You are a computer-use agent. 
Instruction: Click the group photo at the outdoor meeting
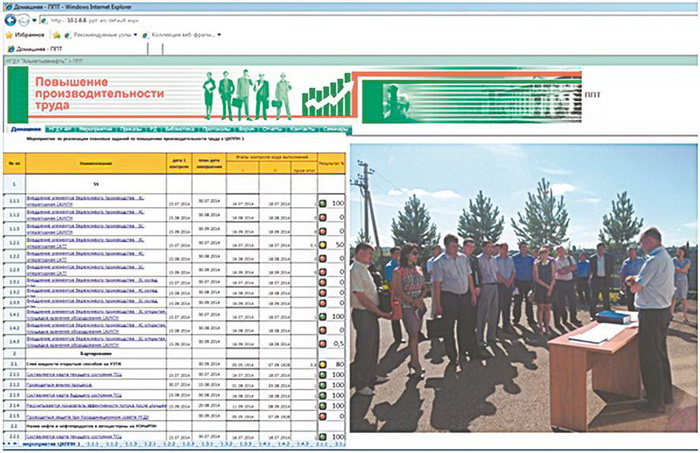coord(518,288)
